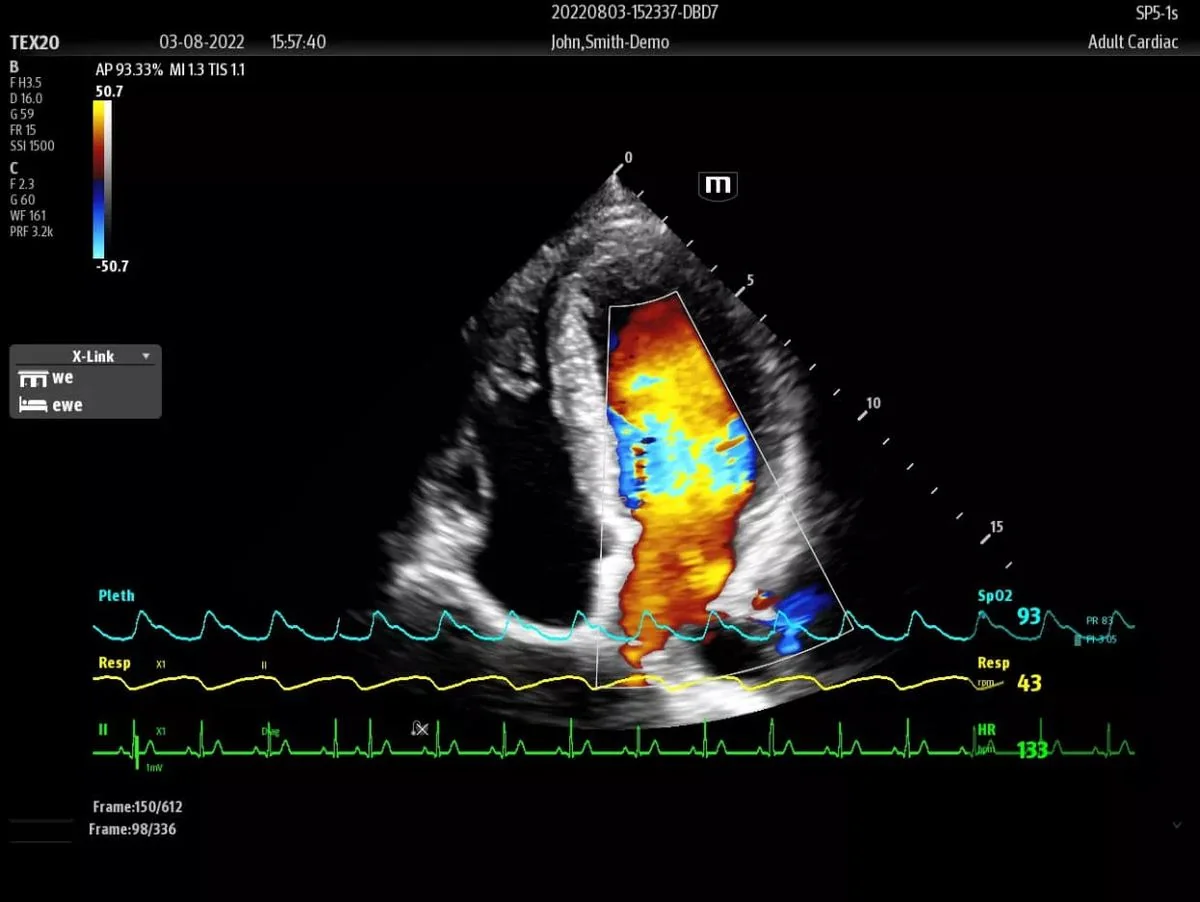1200x902 pixels.
Task: Click the 'PR 83' pulse rate reading
Action: (x=1099, y=621)
